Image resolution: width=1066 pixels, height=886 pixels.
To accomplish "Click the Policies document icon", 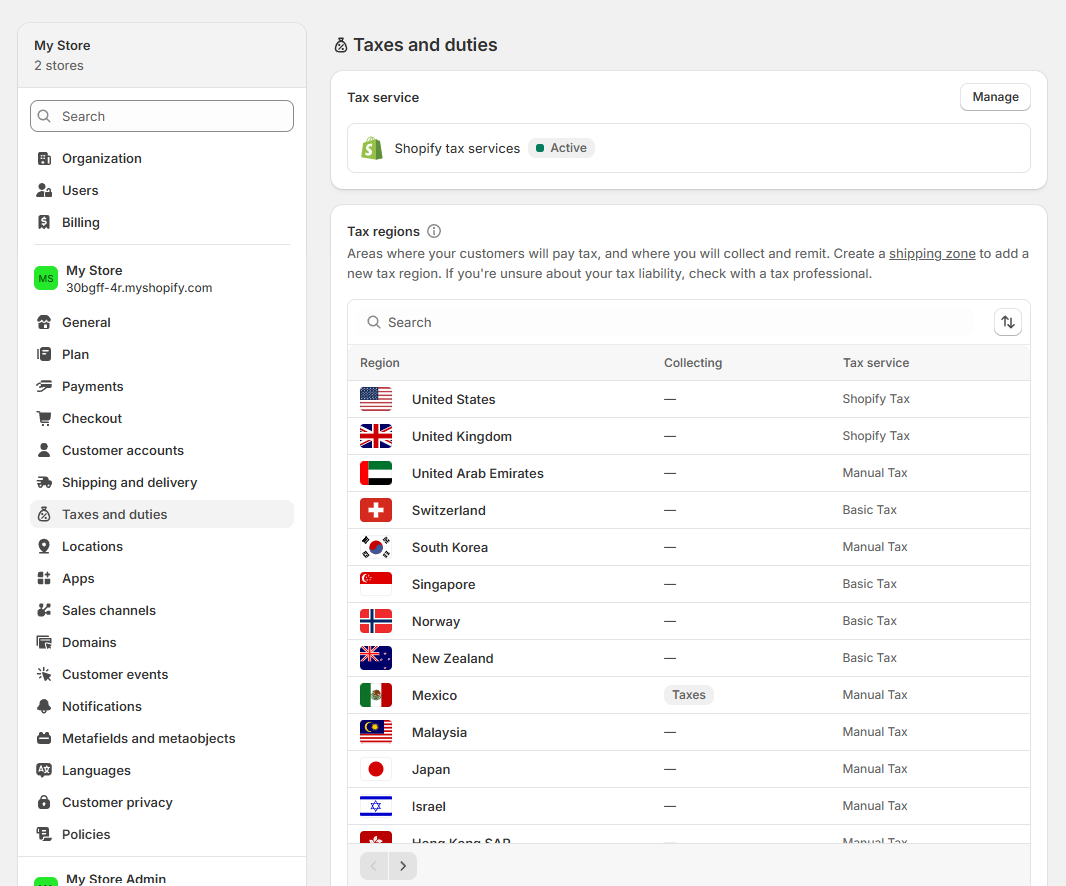I will click(x=44, y=834).
